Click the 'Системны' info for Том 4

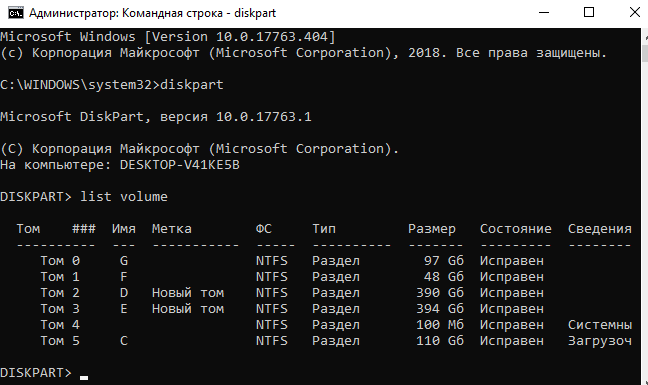click(600, 325)
